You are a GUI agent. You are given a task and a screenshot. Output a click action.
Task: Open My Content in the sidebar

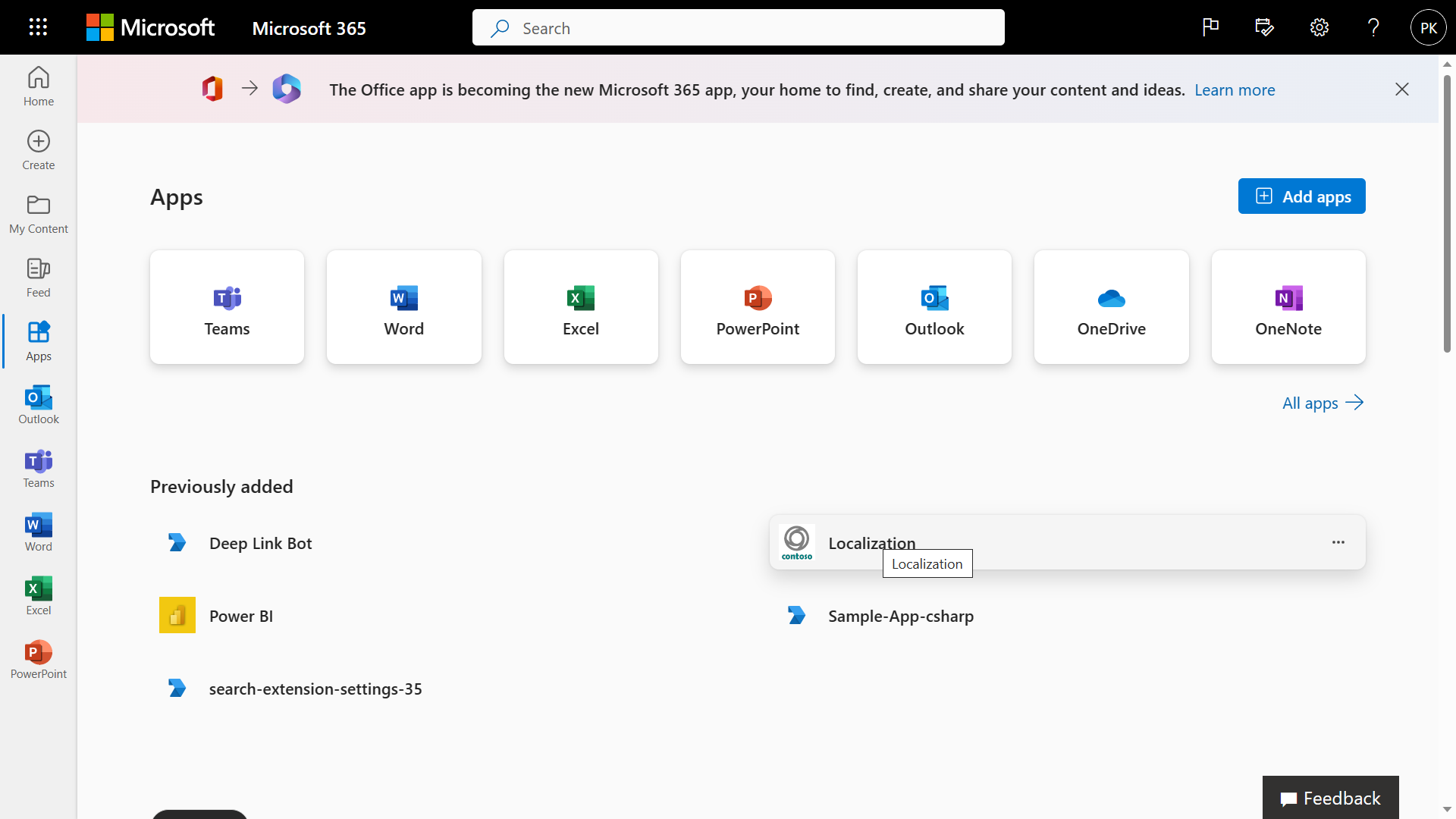coord(39,214)
